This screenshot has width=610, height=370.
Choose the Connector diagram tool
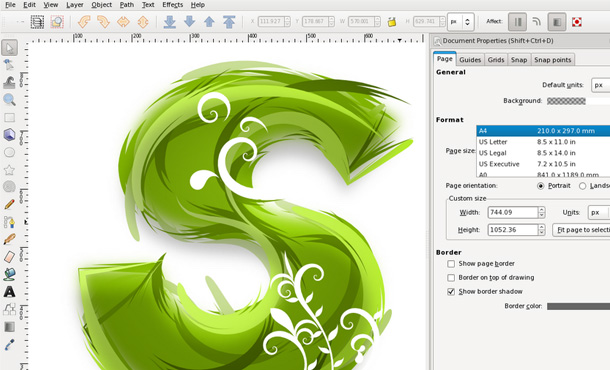point(9,309)
